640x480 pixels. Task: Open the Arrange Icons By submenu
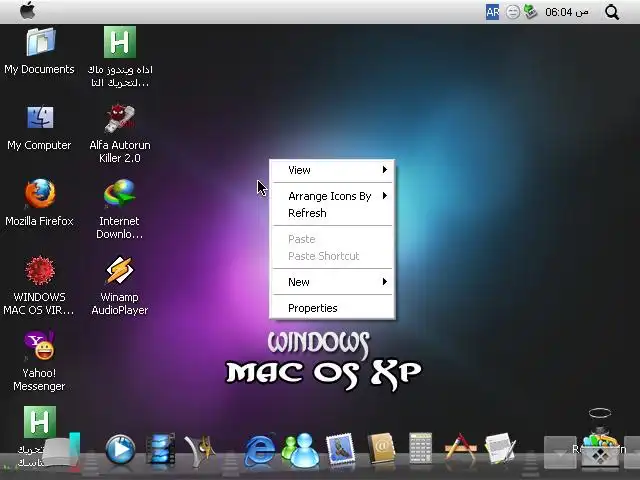coord(332,196)
